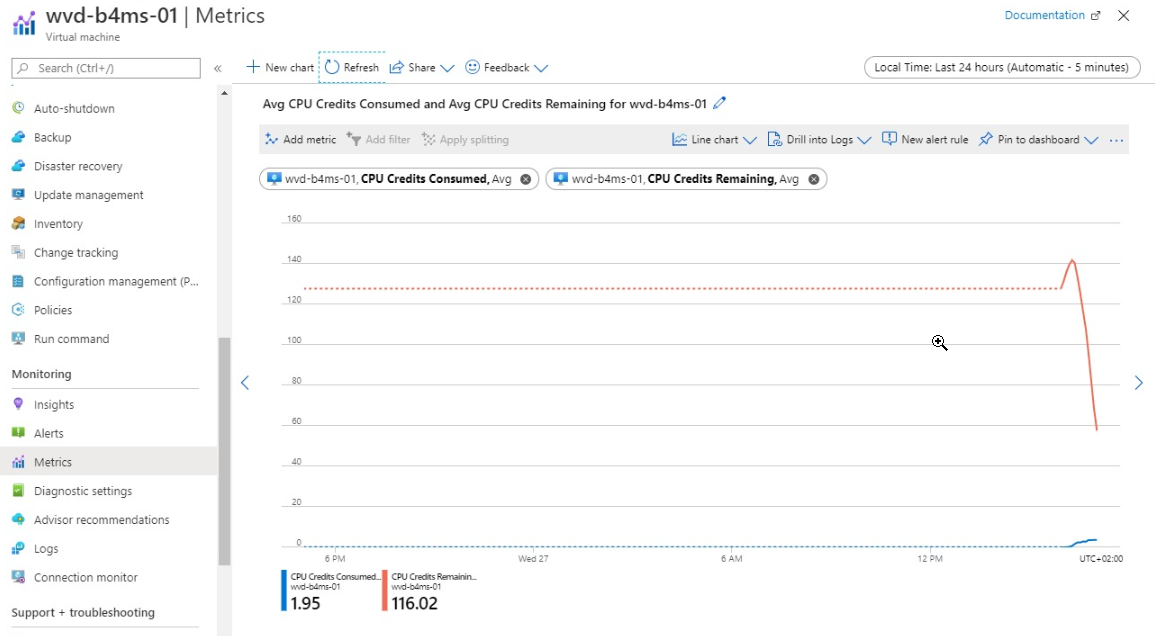Open Configuration management item
Viewport: 1155px width, 636px height.
pyautogui.click(x=116, y=281)
